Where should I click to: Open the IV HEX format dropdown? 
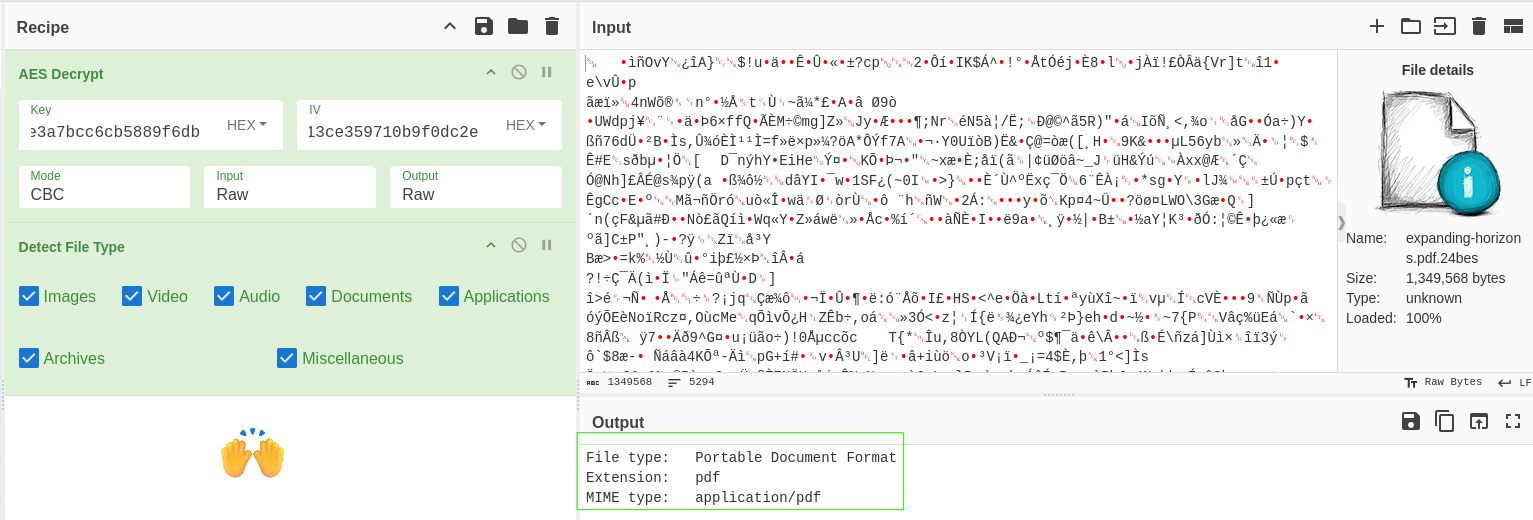click(526, 125)
